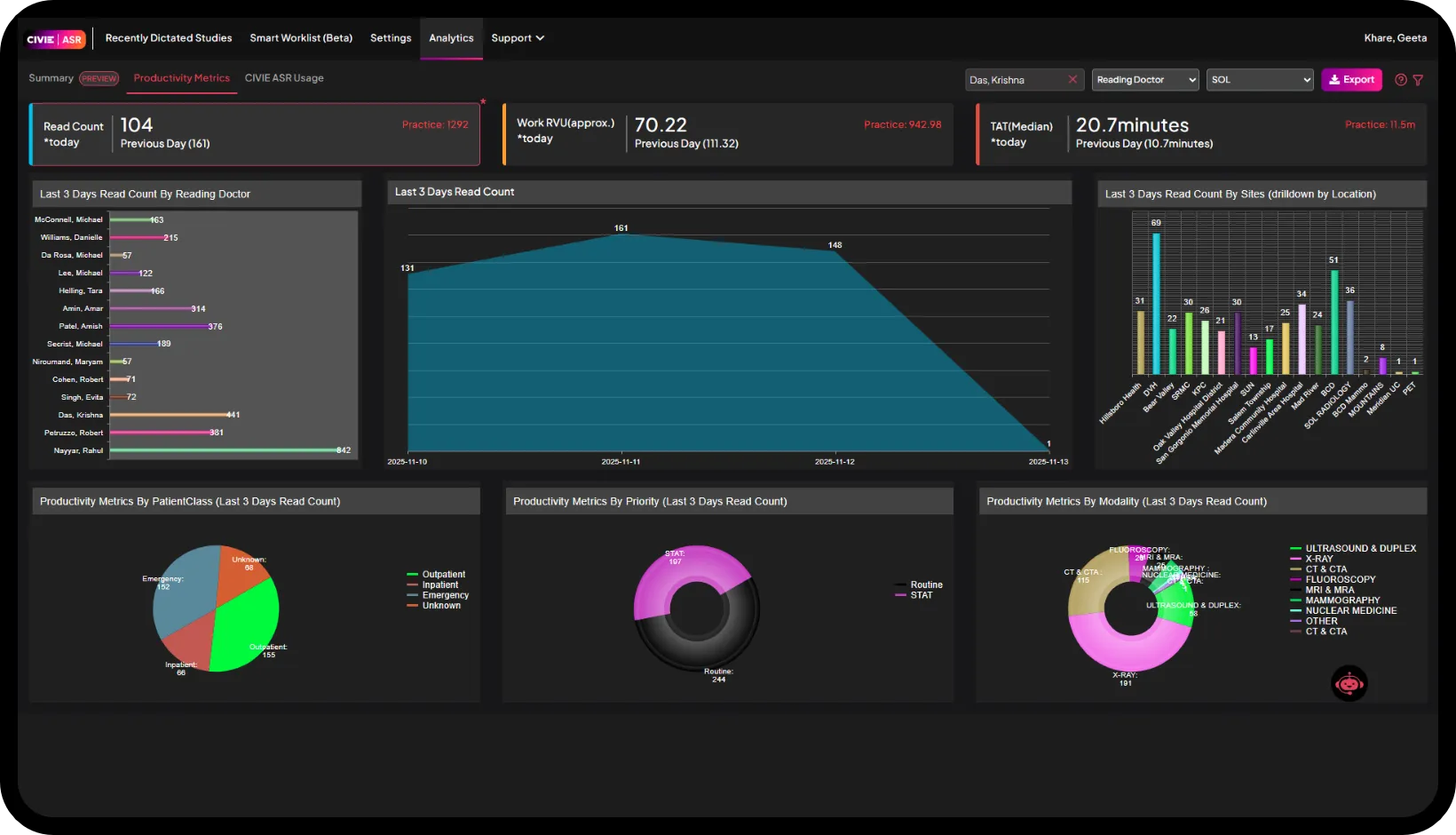Open the red chatbot assistant icon

point(1349,683)
